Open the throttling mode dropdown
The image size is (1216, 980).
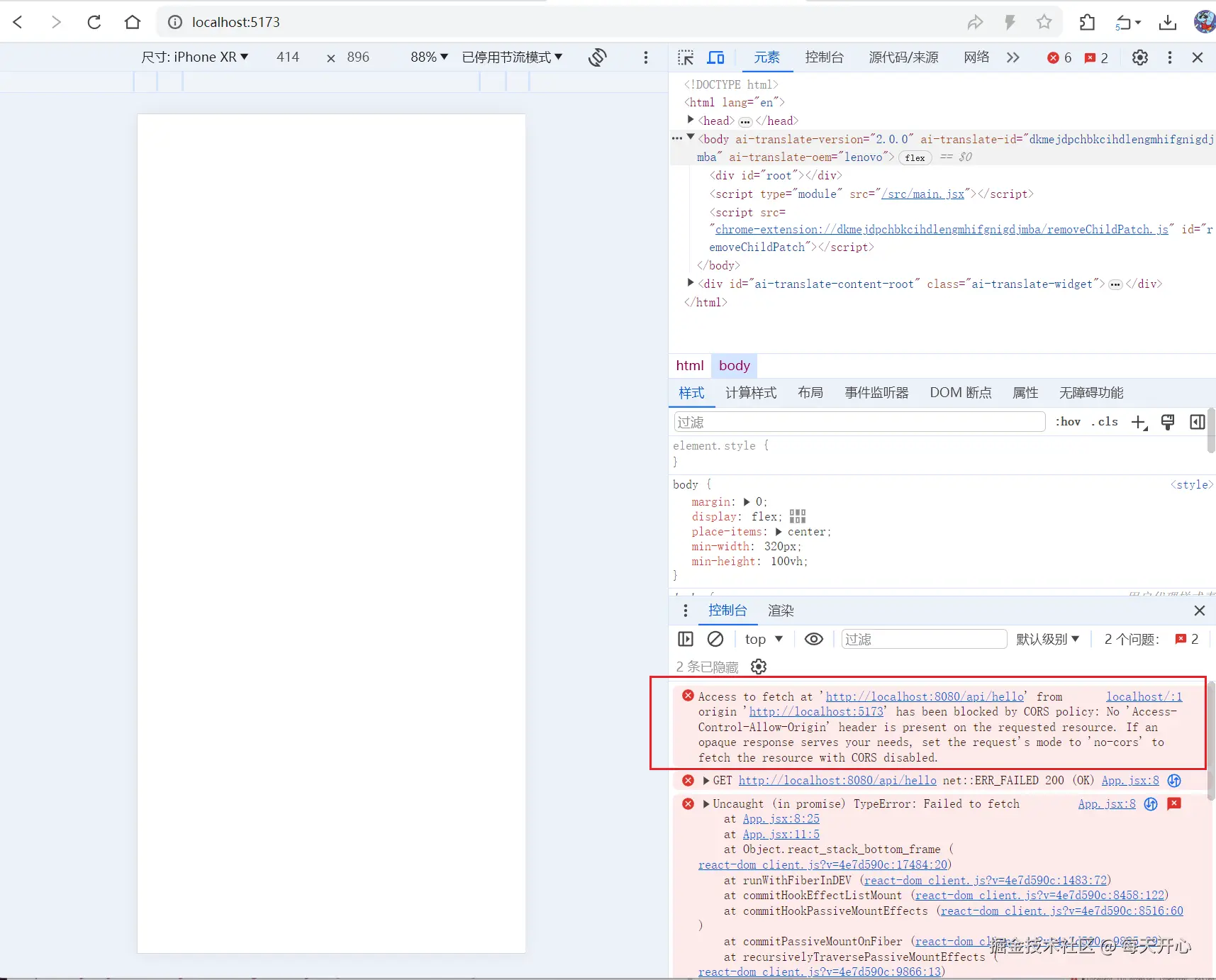pyautogui.click(x=512, y=57)
